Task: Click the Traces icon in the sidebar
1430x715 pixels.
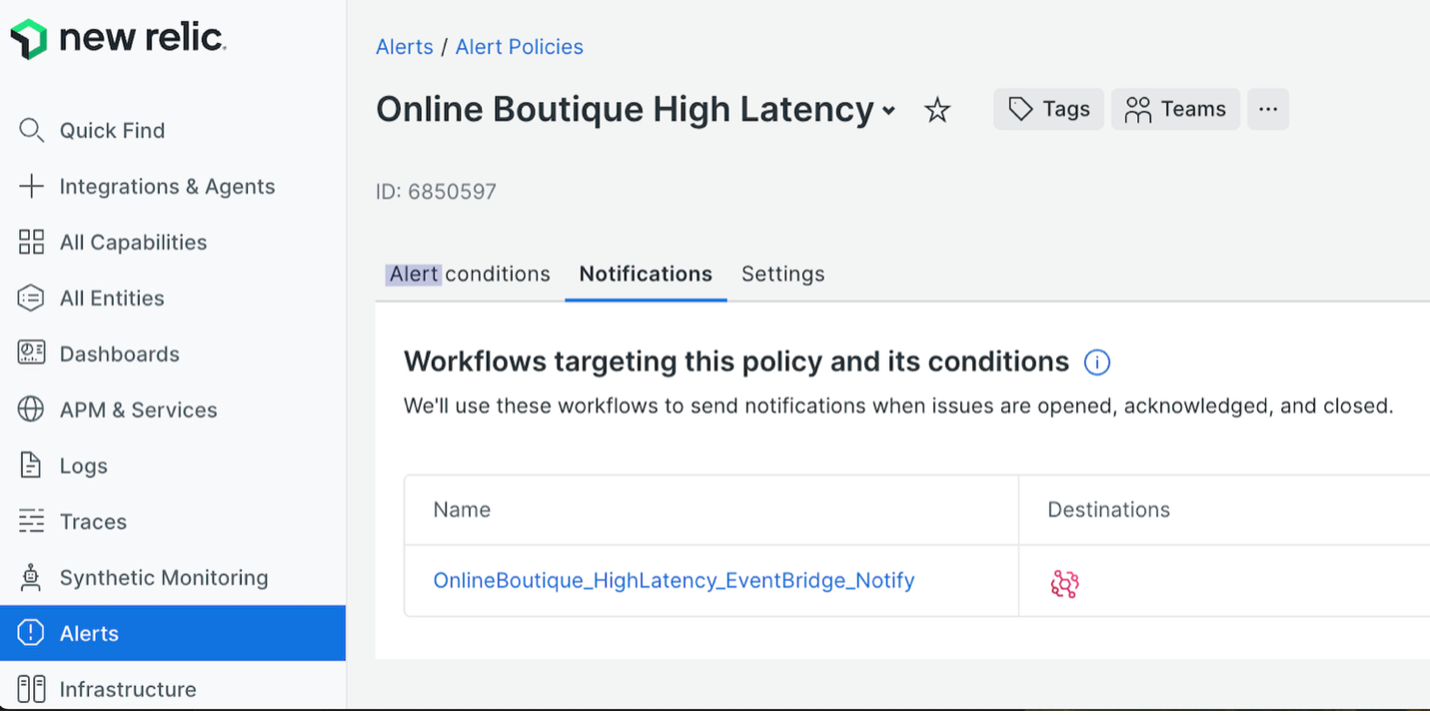Action: click(x=30, y=521)
